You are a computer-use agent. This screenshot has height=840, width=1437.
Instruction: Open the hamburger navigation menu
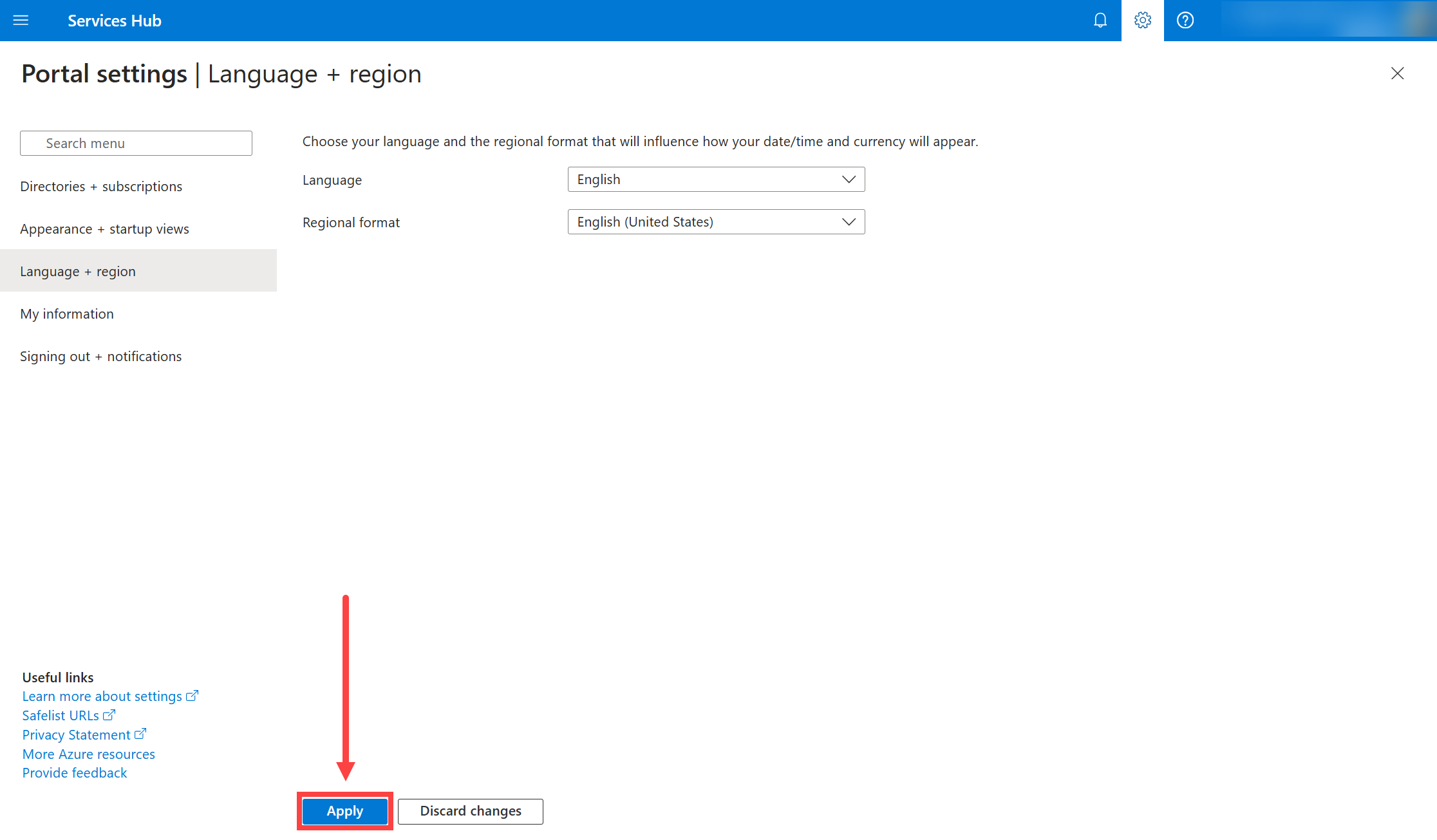[21, 21]
